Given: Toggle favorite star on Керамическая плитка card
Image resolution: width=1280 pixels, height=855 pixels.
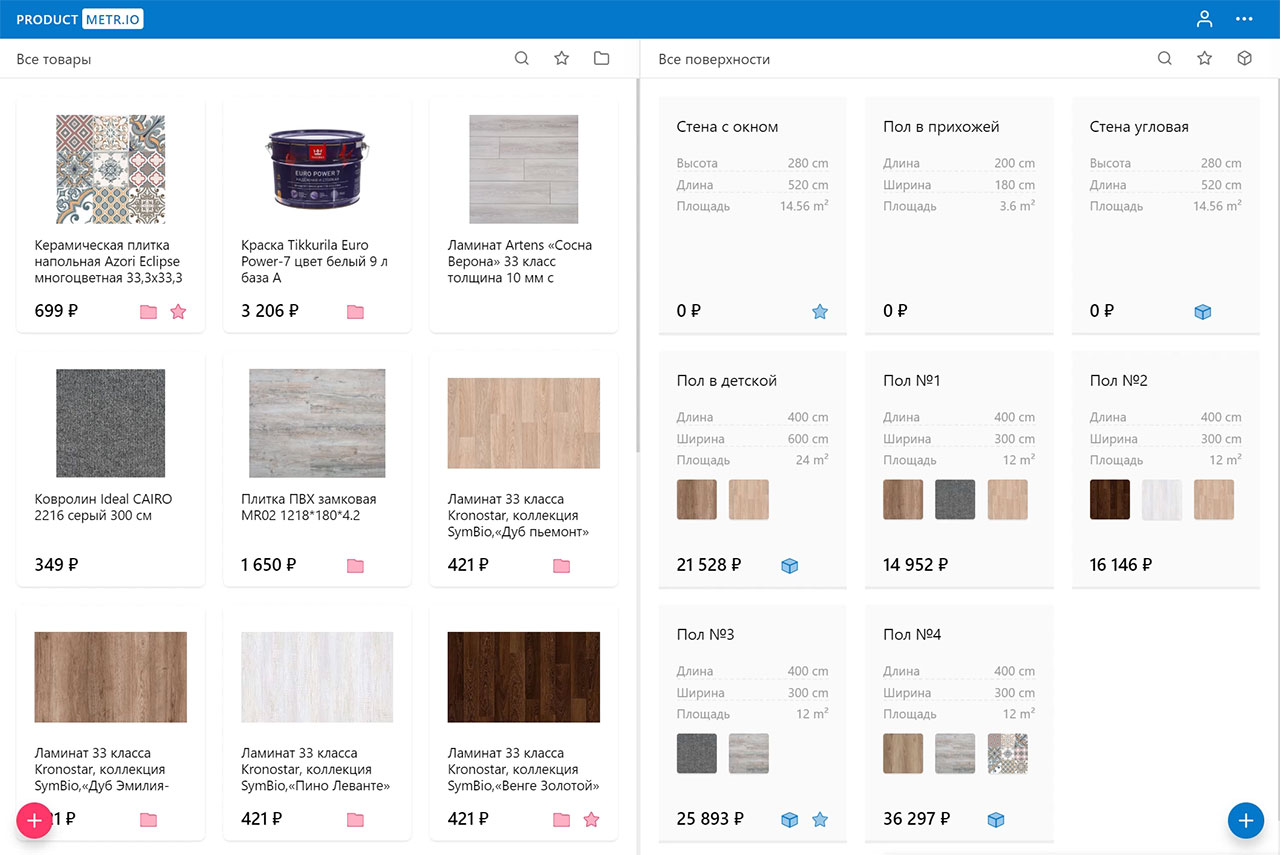Looking at the screenshot, I should click(178, 312).
